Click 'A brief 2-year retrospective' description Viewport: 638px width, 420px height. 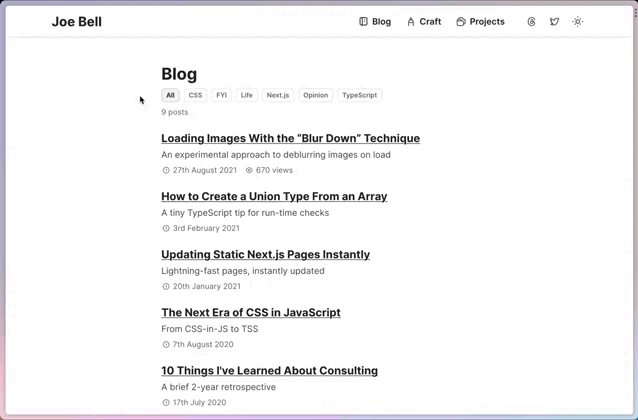click(x=218, y=387)
